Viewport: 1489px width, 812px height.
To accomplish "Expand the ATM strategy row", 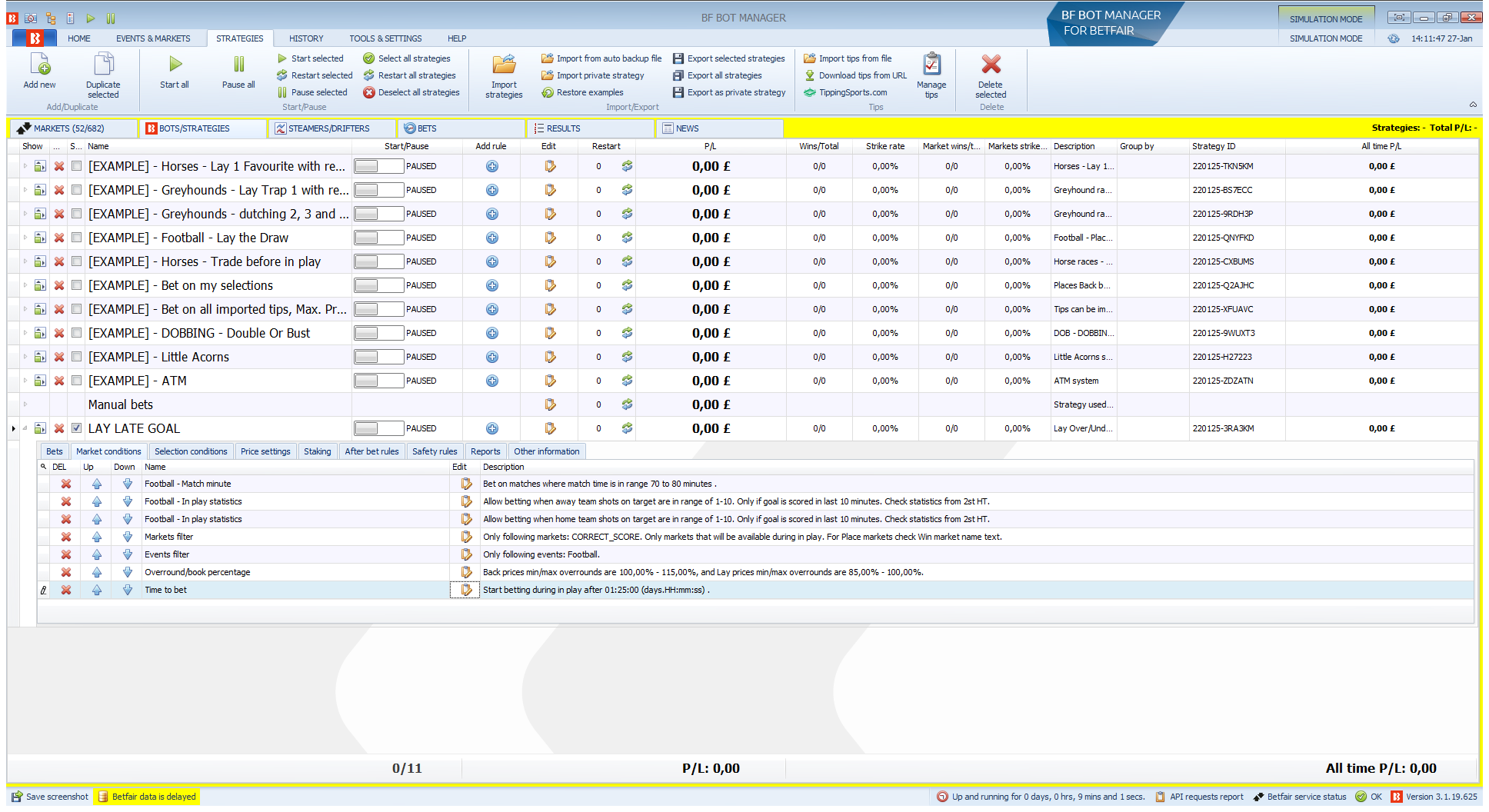I will 25,381.
